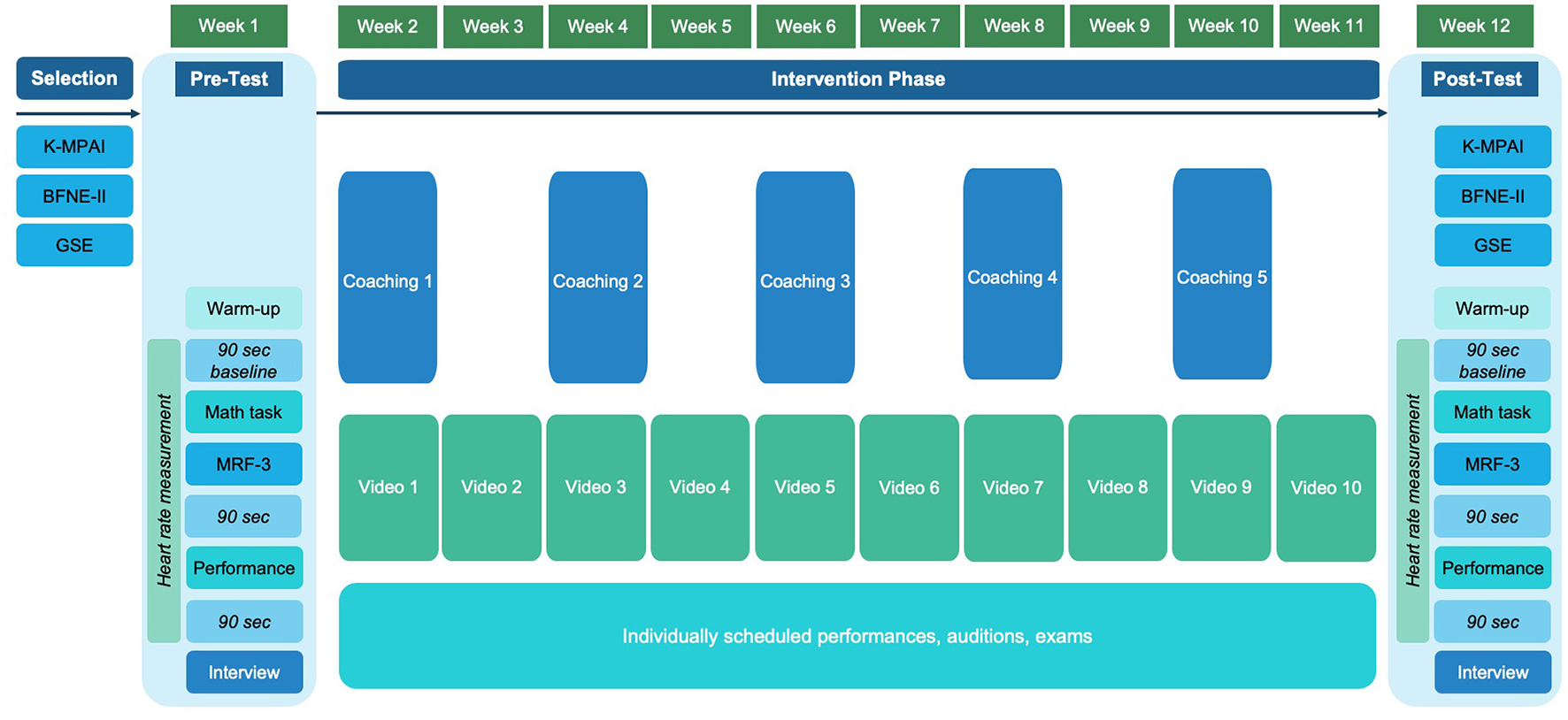Screen dimensions: 1568x720
Task: Select the Coaching 5 block
Action: (x=1221, y=274)
